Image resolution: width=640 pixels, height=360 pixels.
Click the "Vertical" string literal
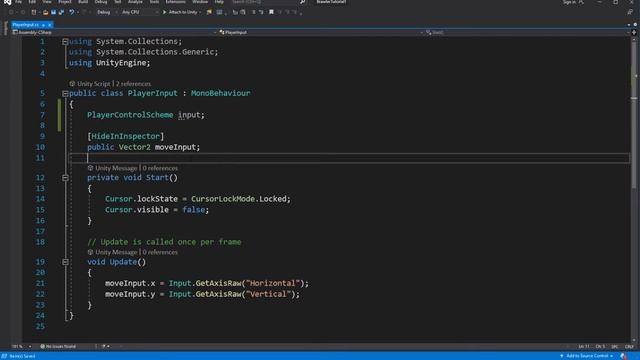(268, 294)
